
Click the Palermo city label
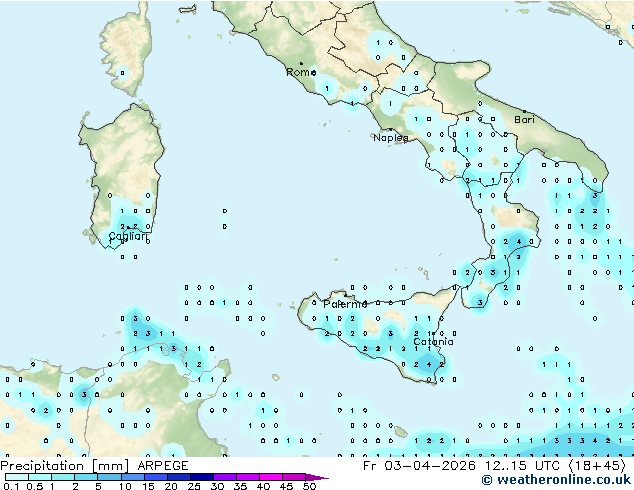pyautogui.click(x=344, y=304)
